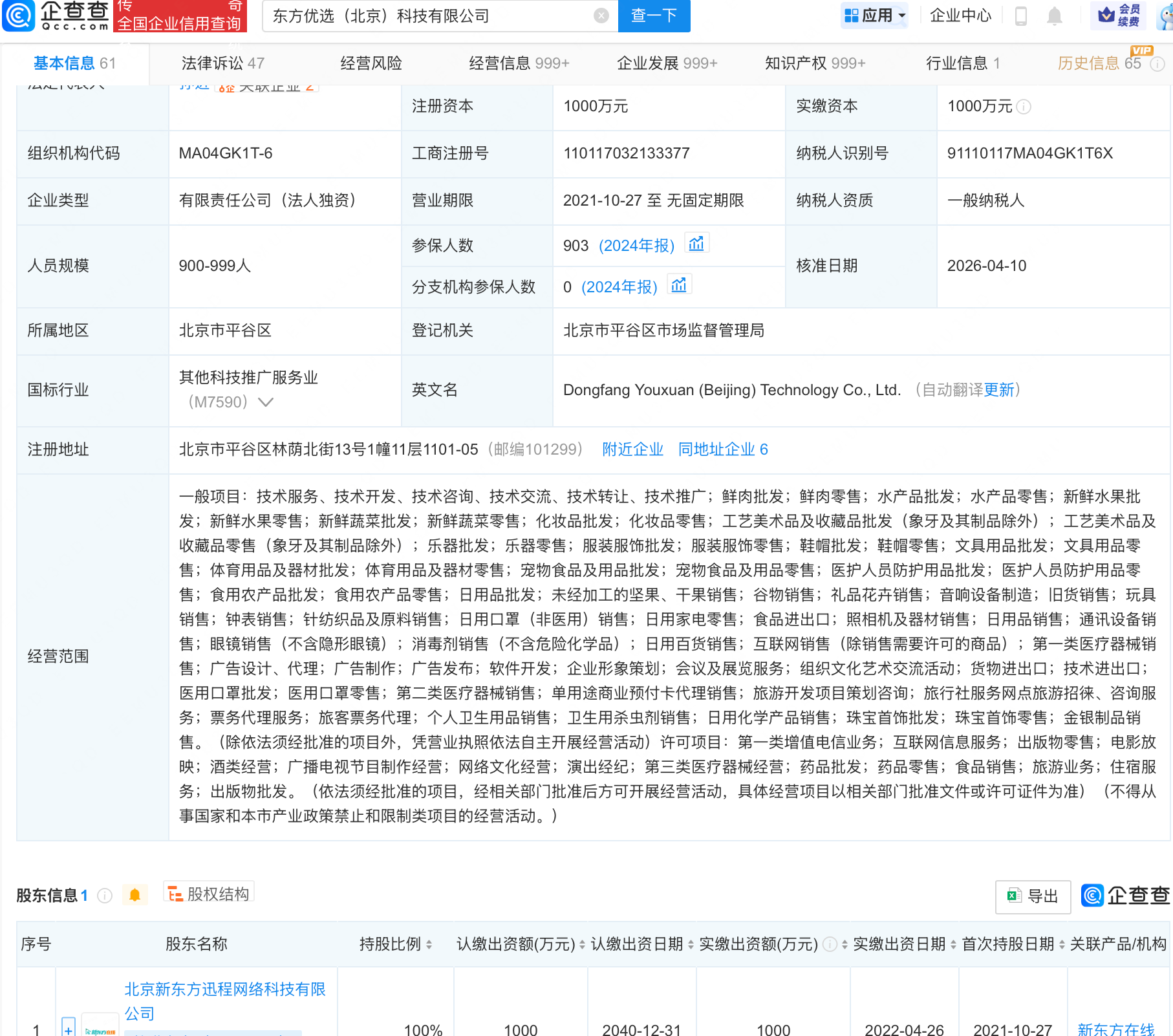The width and height of the screenshot is (1173, 1036).
Task: Clear the search box with the X icon
Action: [x=601, y=16]
